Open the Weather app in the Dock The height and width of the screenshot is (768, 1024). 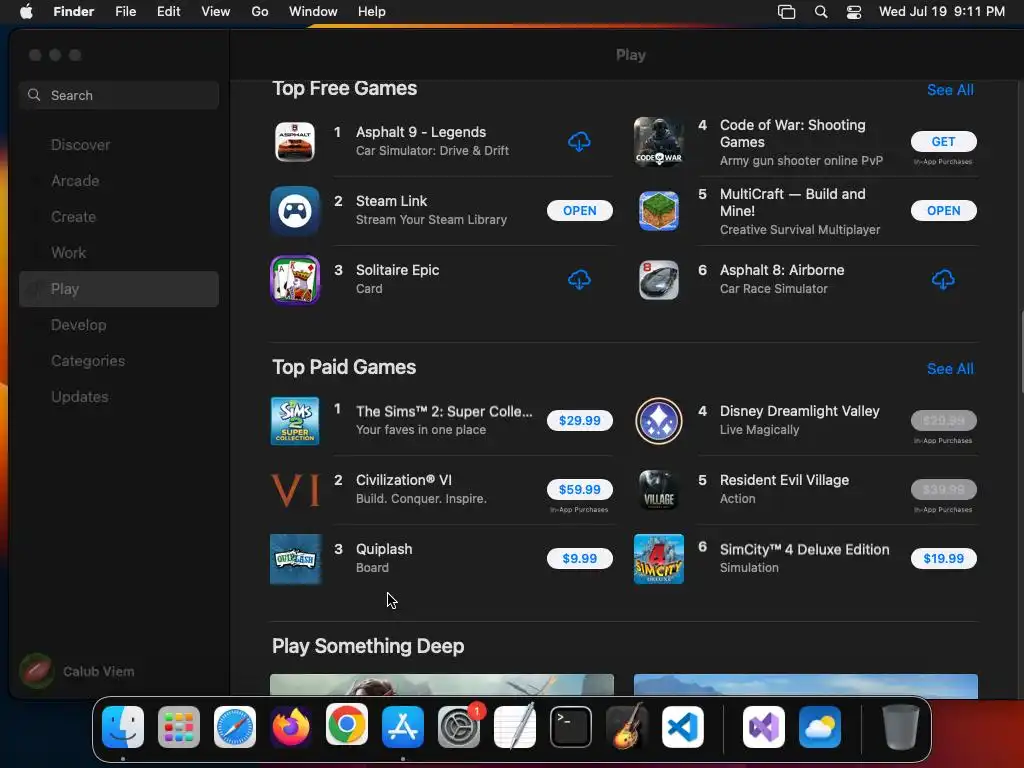point(820,727)
